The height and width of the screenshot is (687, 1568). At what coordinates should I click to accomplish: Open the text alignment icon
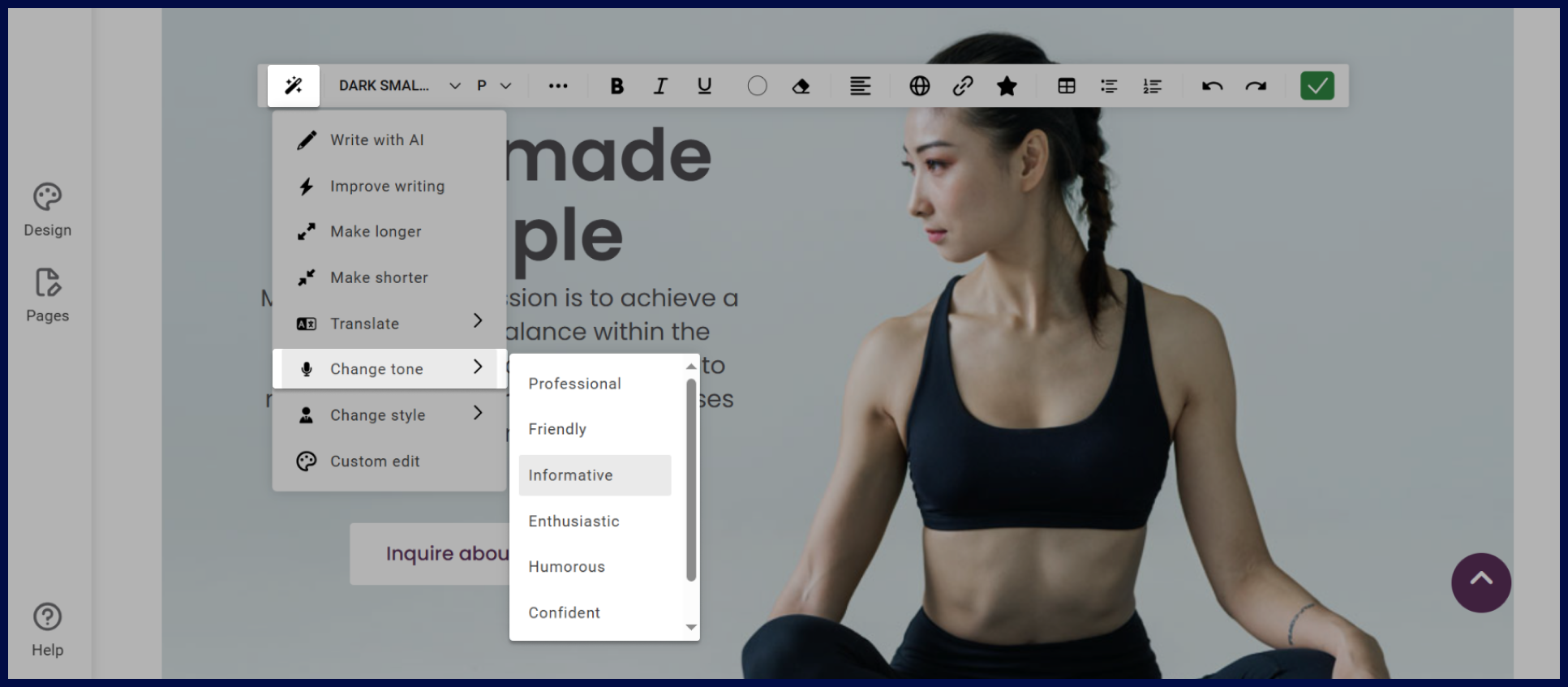pos(860,85)
